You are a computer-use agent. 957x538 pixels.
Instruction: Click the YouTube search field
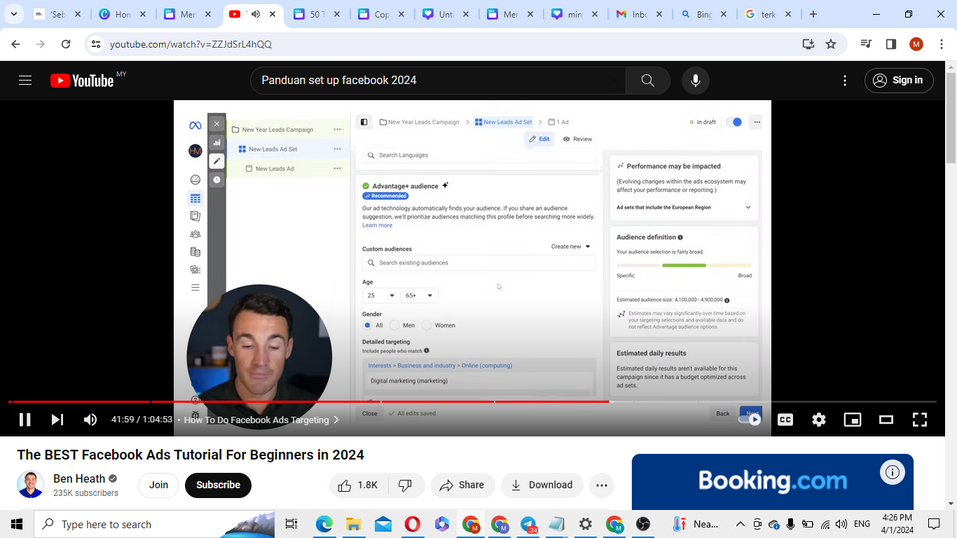pyautogui.click(x=438, y=80)
